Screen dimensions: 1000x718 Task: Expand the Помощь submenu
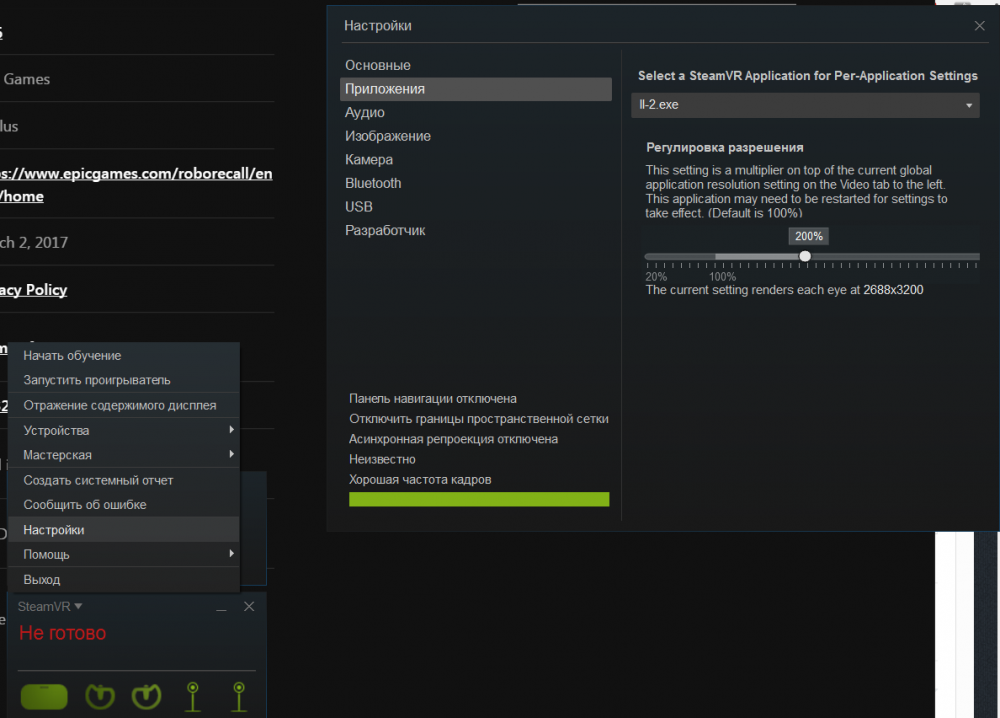[120, 554]
